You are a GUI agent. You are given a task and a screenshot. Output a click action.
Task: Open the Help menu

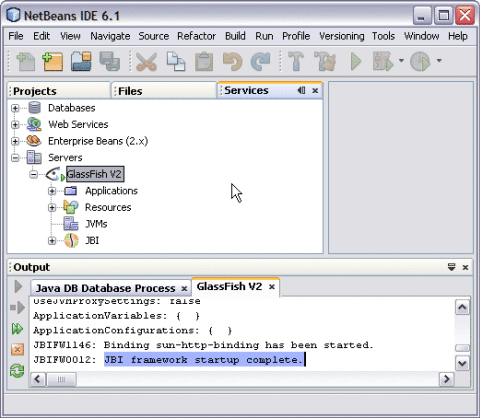458,36
